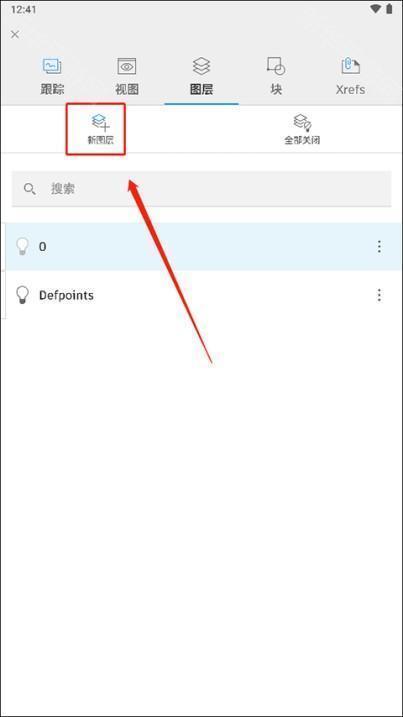
Task: Tap the 全部关闭 turn-all-off icon
Action: point(302,123)
